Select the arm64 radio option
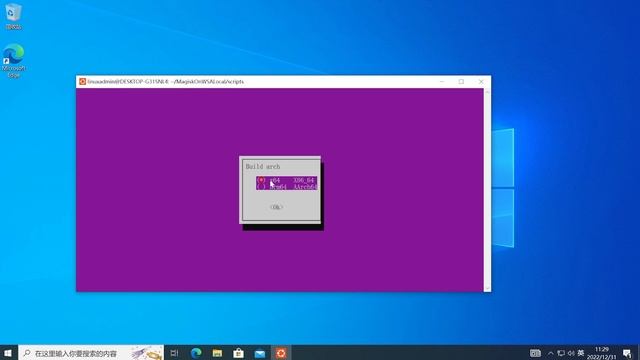The image size is (640, 360). click(x=287, y=187)
